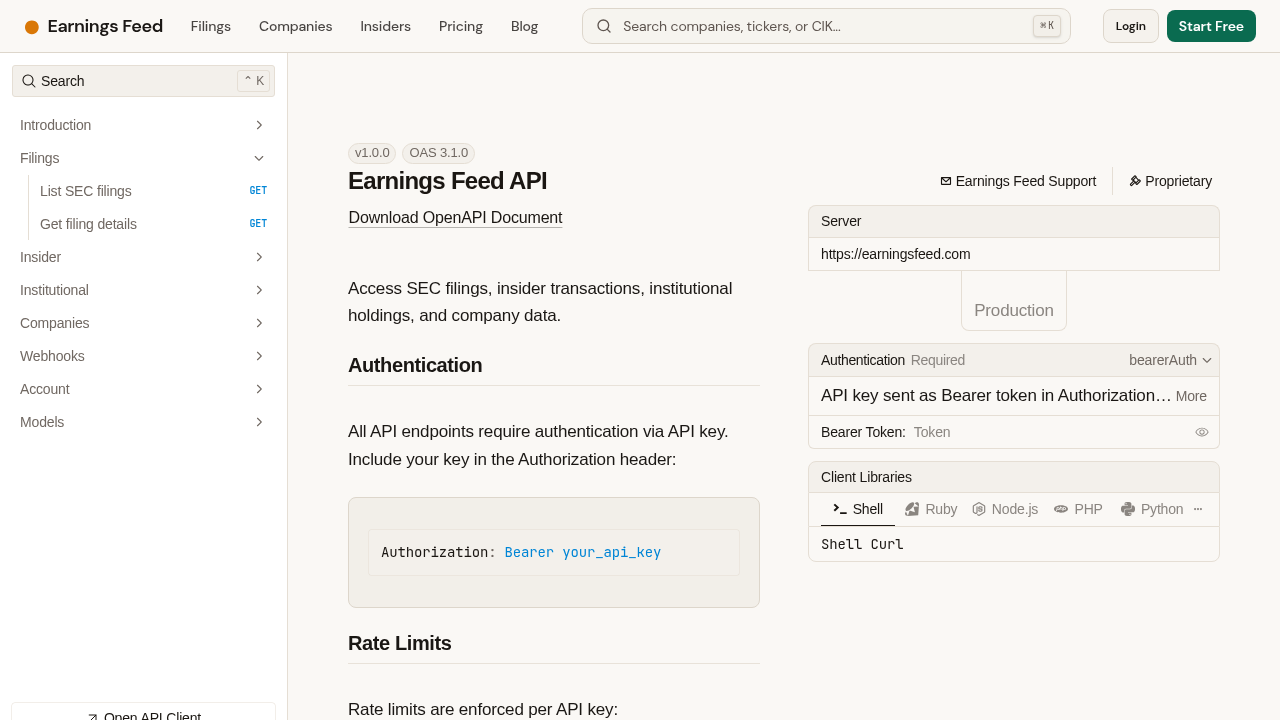Click the Earnings Feed brand name

click(x=105, y=26)
